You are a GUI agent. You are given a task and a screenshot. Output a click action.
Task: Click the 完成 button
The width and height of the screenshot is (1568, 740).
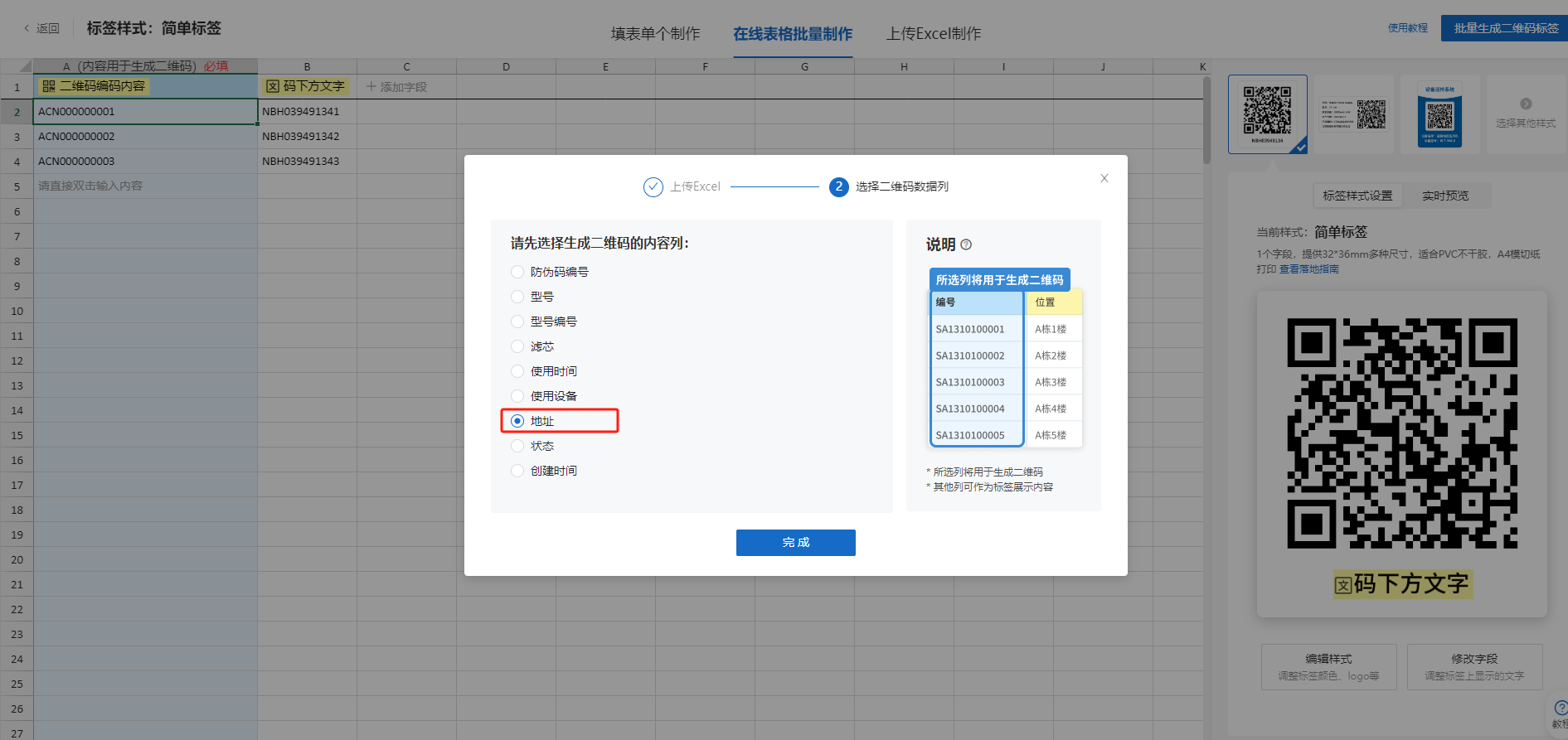[x=796, y=543]
